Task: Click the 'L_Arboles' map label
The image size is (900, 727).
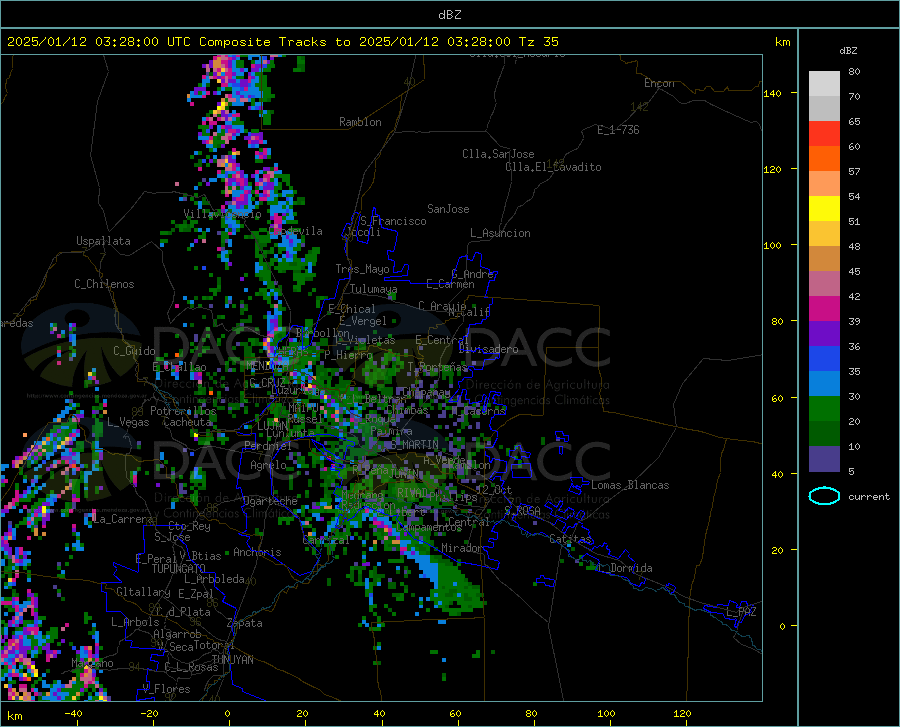Action: (x=135, y=621)
